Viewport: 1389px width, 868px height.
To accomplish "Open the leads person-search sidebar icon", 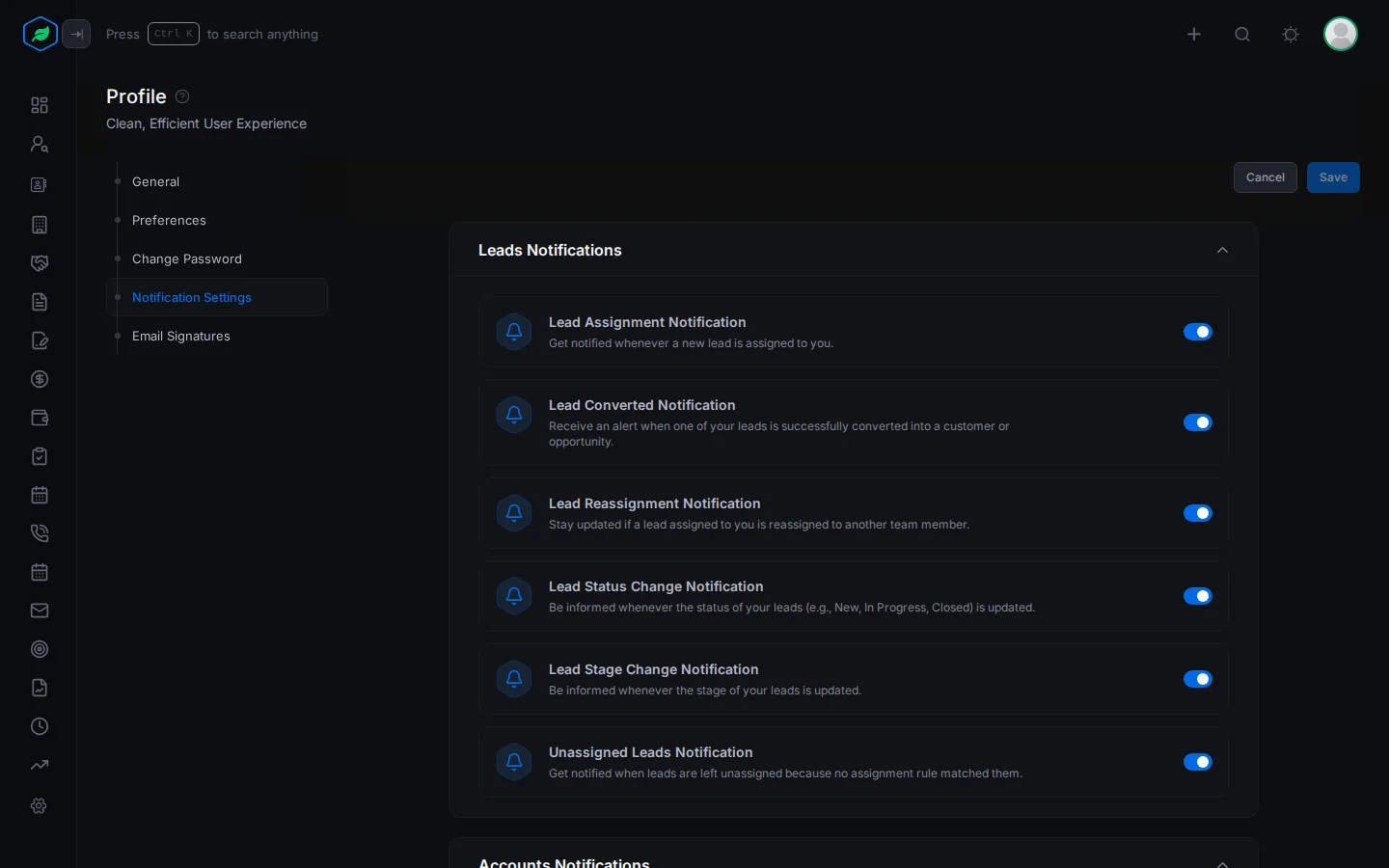I will (40, 144).
